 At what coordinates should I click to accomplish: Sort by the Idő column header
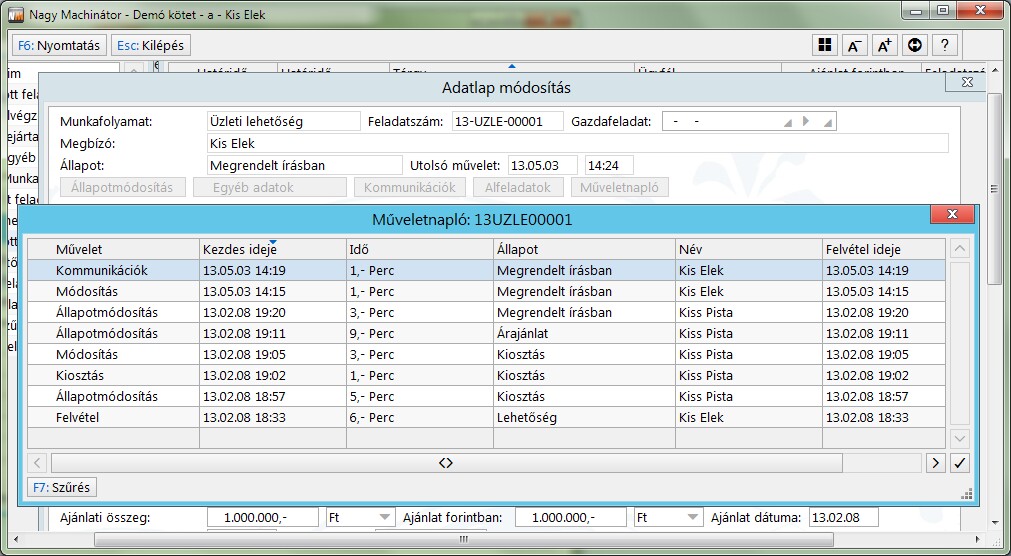pyautogui.click(x=420, y=249)
